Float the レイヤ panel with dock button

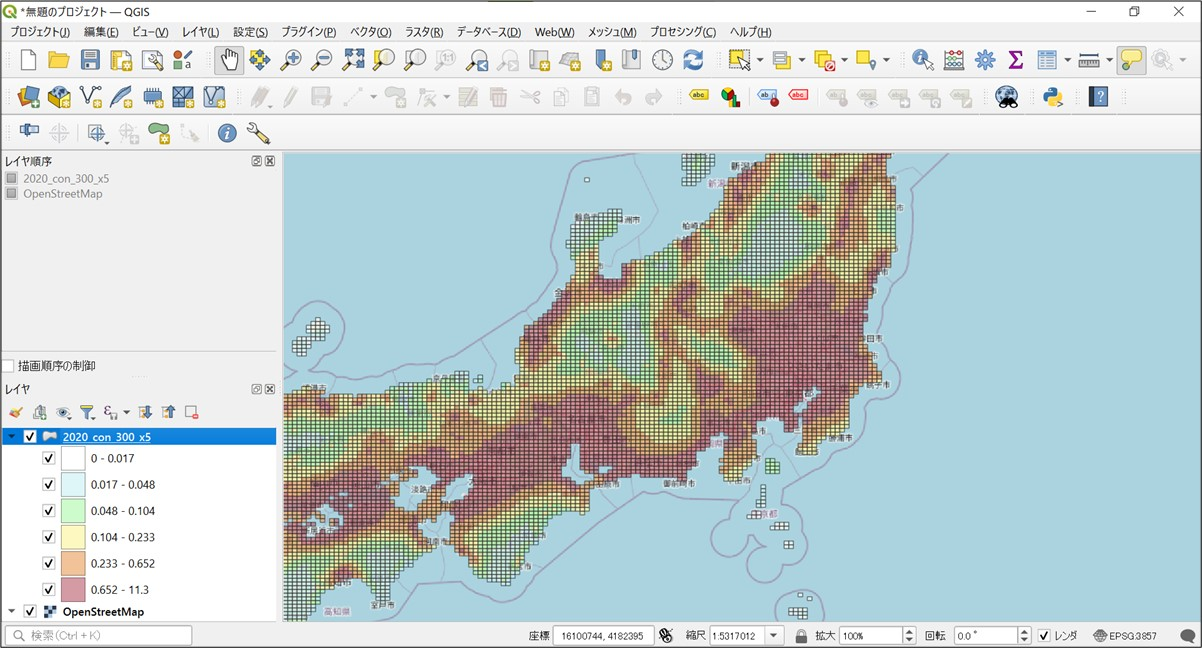tap(257, 389)
